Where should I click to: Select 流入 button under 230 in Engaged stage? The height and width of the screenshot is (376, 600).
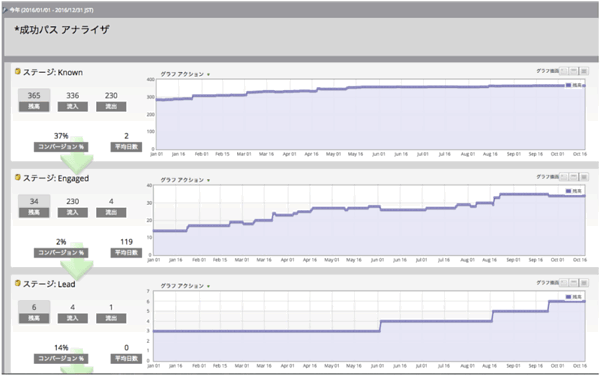tap(73, 212)
